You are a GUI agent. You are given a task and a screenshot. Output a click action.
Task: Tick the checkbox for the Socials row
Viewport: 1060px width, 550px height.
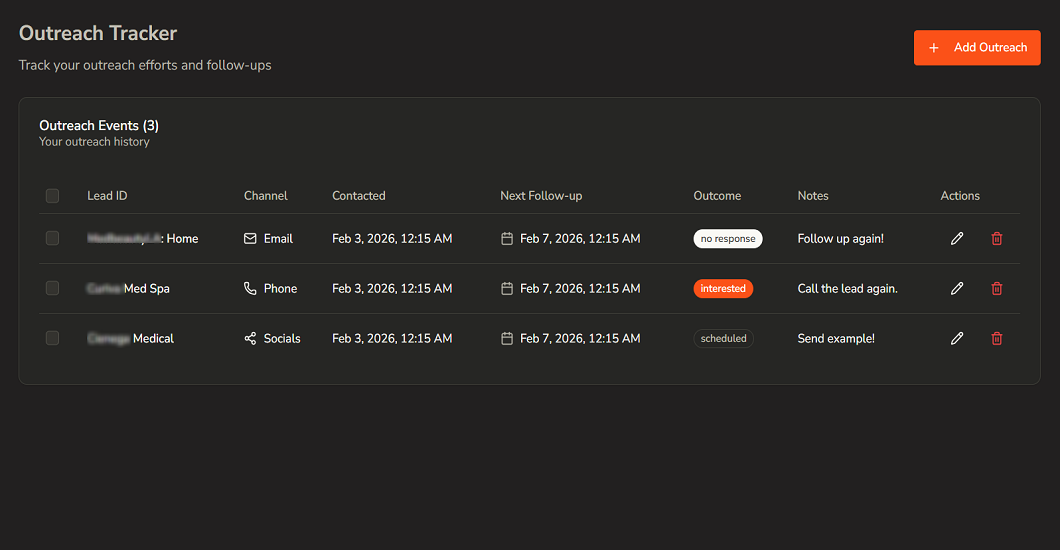point(52,338)
